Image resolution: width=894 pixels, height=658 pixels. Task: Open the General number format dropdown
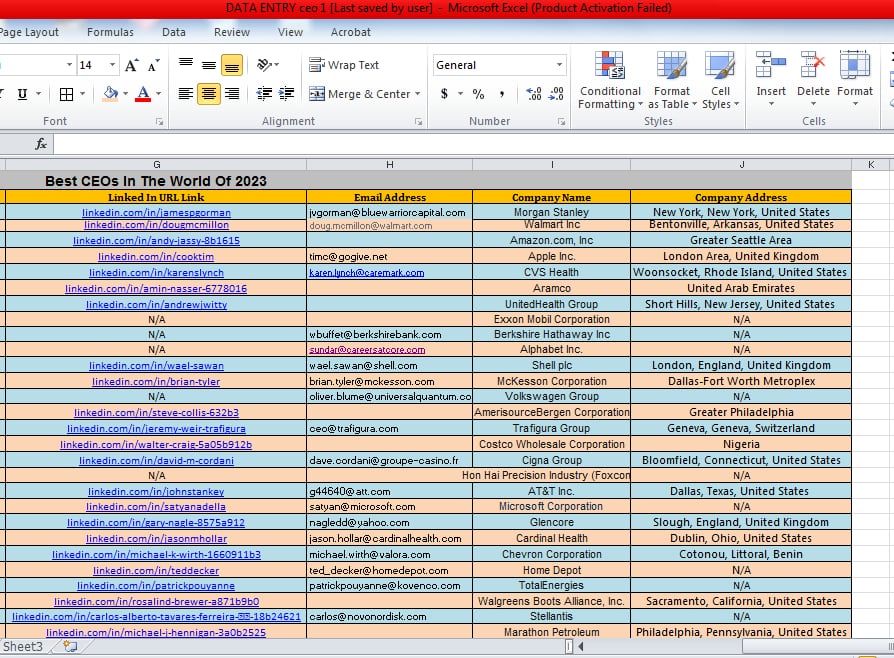[x=560, y=65]
